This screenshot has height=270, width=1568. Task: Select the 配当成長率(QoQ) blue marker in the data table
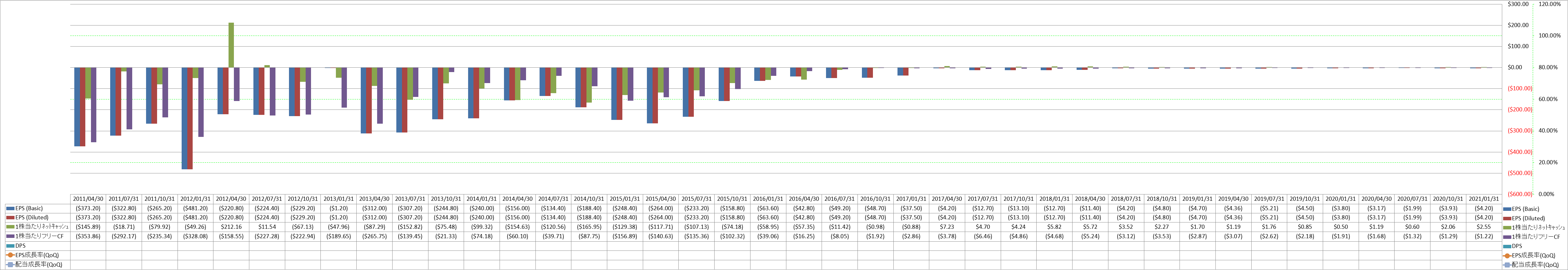(x=10, y=265)
